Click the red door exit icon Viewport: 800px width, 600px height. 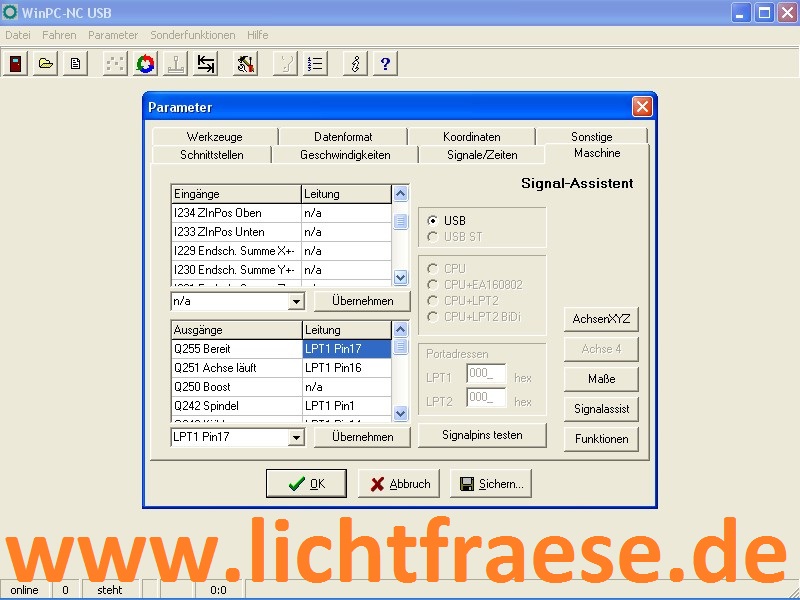pos(16,64)
